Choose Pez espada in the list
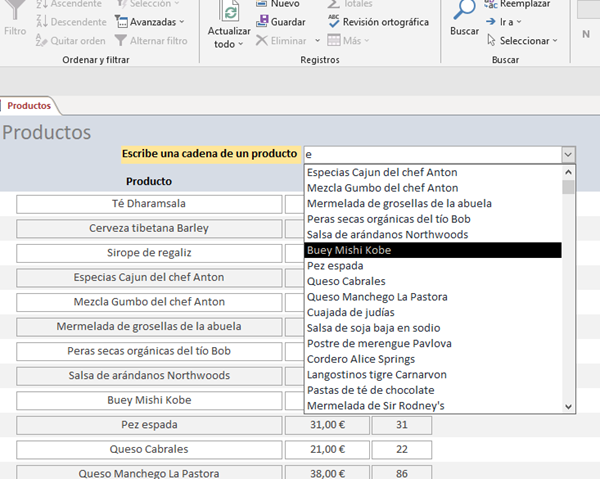Image resolution: width=600 pixels, height=479 pixels. pos(335,265)
